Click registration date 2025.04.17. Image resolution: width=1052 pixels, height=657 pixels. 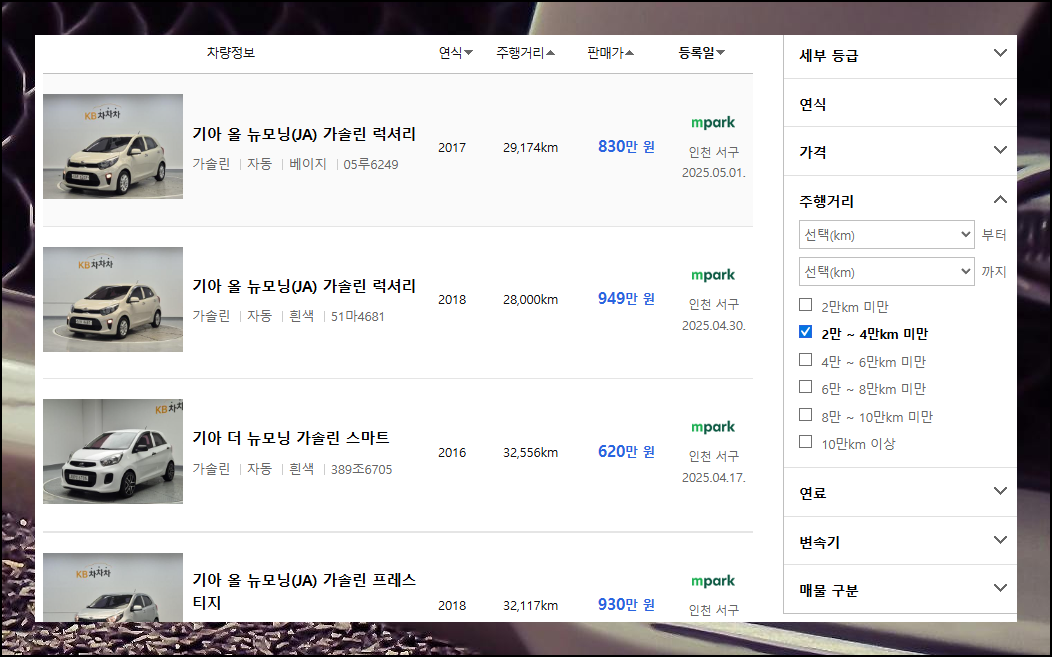click(714, 478)
